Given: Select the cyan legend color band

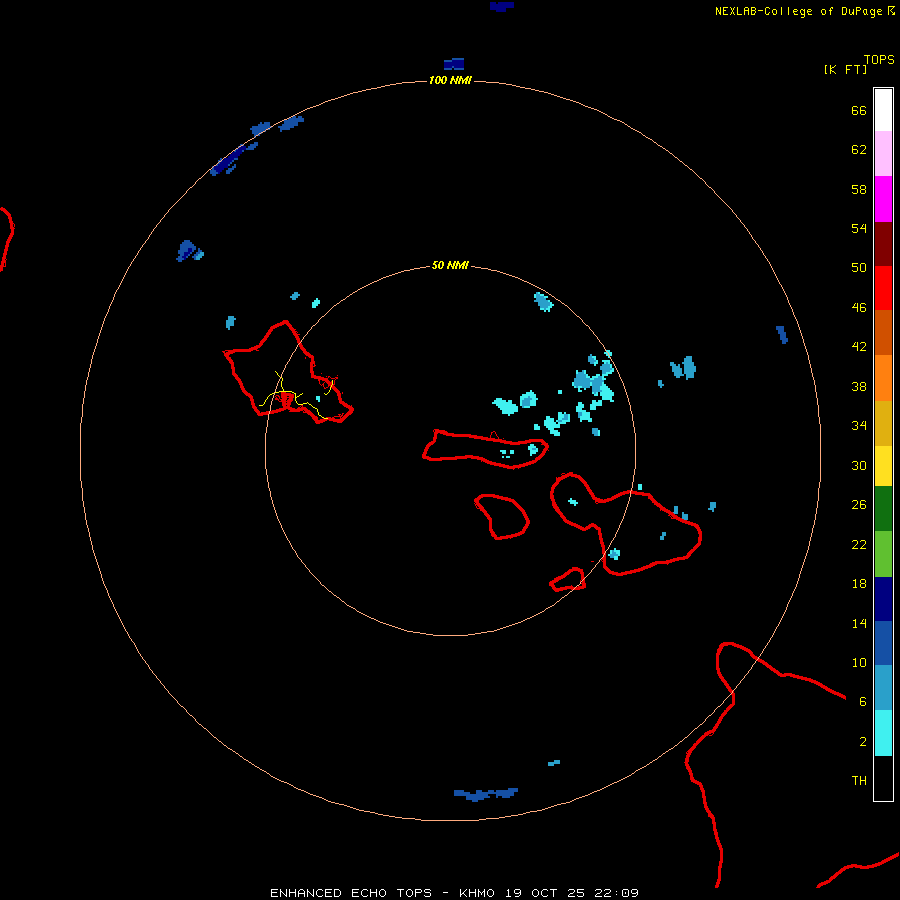Looking at the screenshot, I should pyautogui.click(x=883, y=733).
